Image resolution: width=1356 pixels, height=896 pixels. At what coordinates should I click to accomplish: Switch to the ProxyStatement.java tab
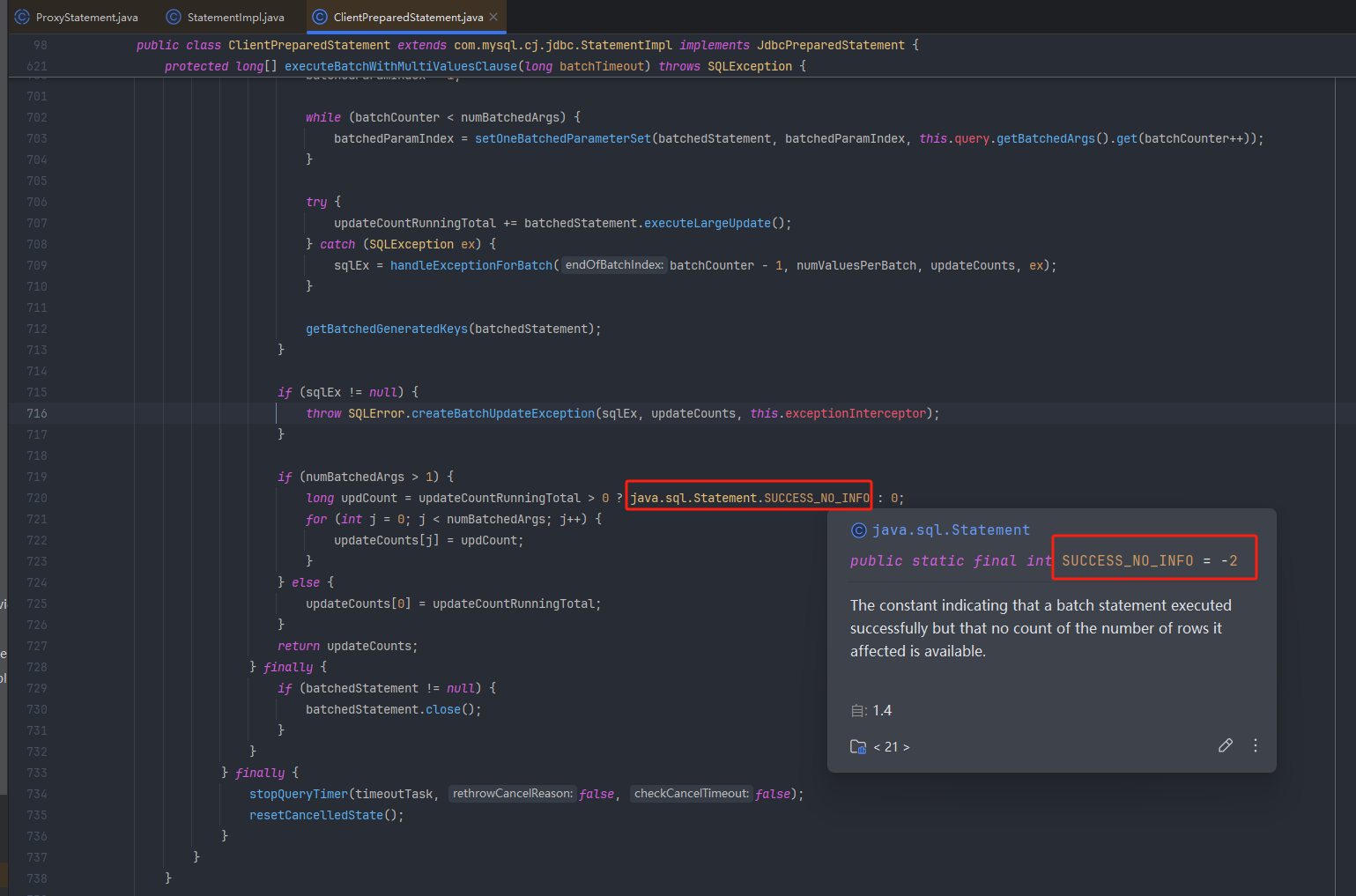tap(86, 18)
